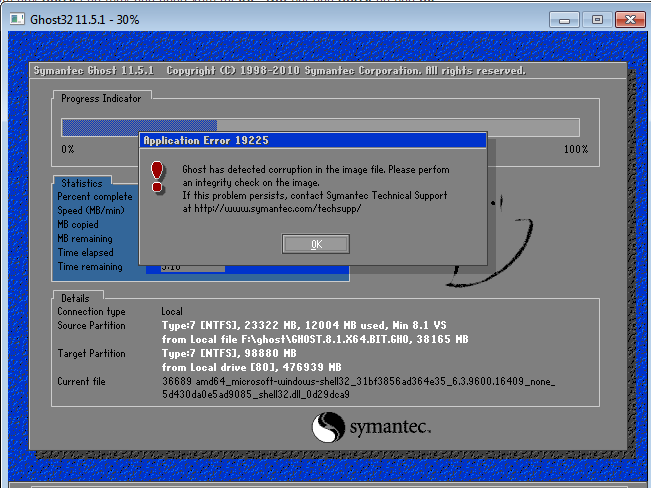The width and height of the screenshot is (659, 488).
Task: Click OK in the Application Error dialog
Action: (x=316, y=244)
